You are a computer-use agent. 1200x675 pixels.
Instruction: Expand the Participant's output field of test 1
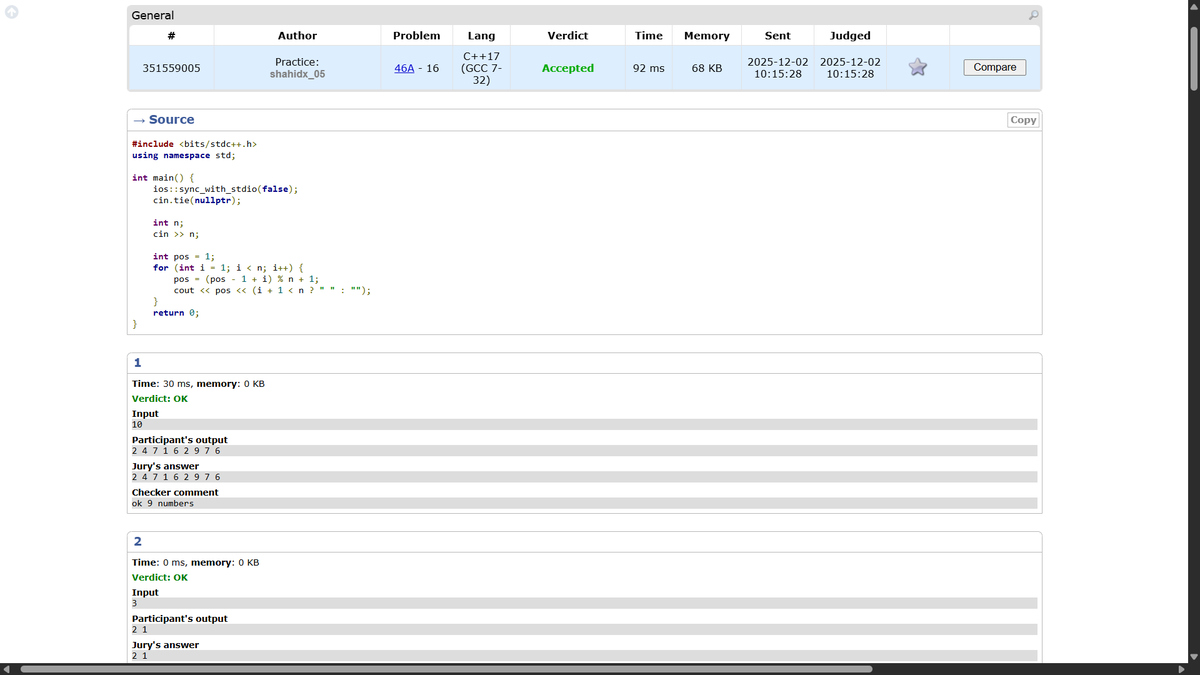click(585, 450)
